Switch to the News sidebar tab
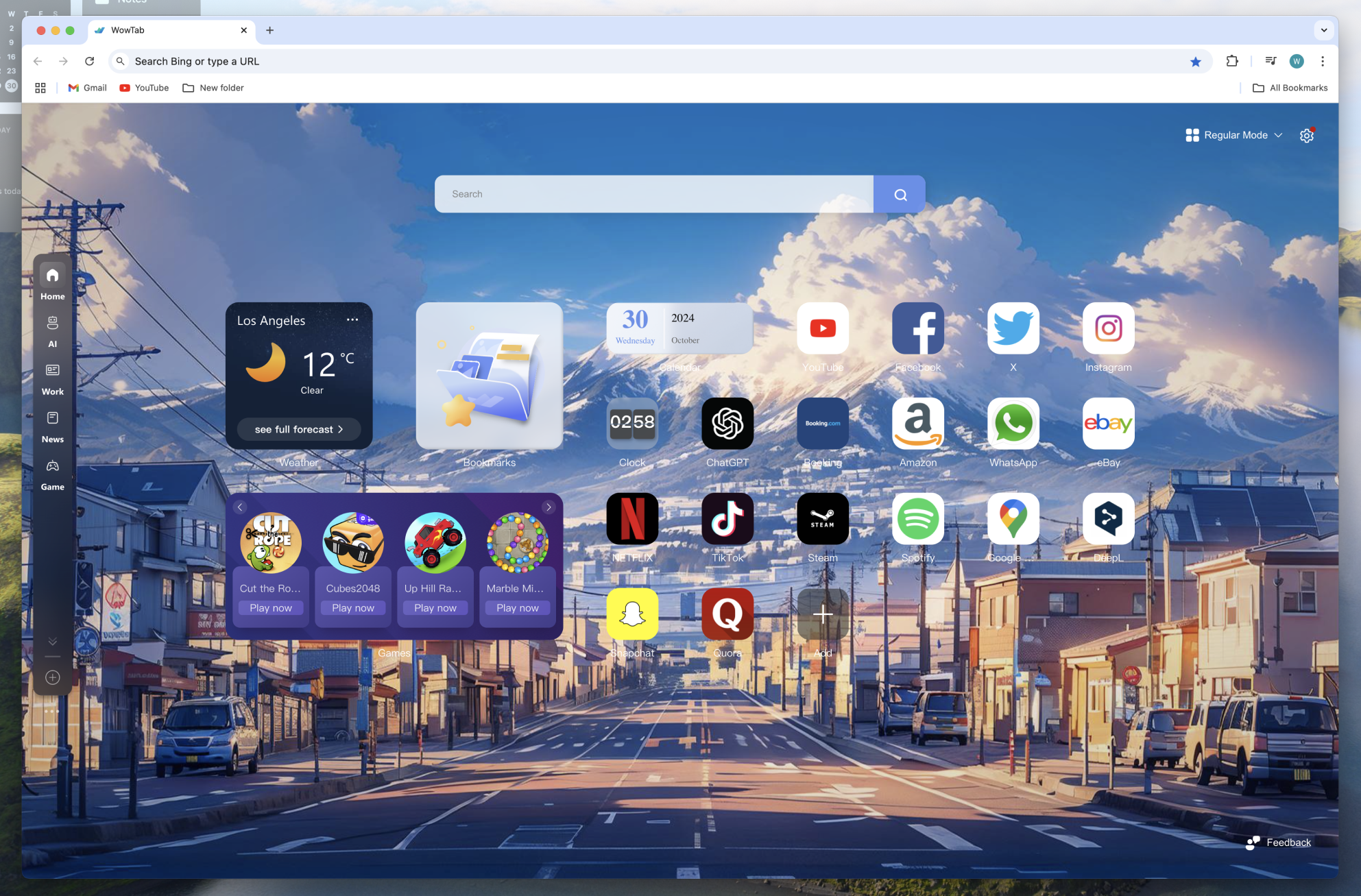1361x896 pixels. coord(53,427)
